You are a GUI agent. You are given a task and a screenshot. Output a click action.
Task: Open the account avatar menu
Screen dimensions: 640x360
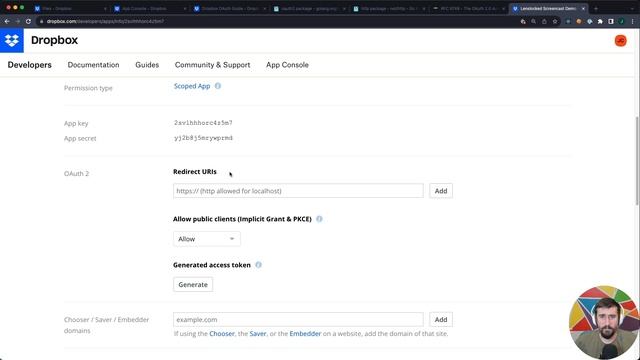(620, 40)
